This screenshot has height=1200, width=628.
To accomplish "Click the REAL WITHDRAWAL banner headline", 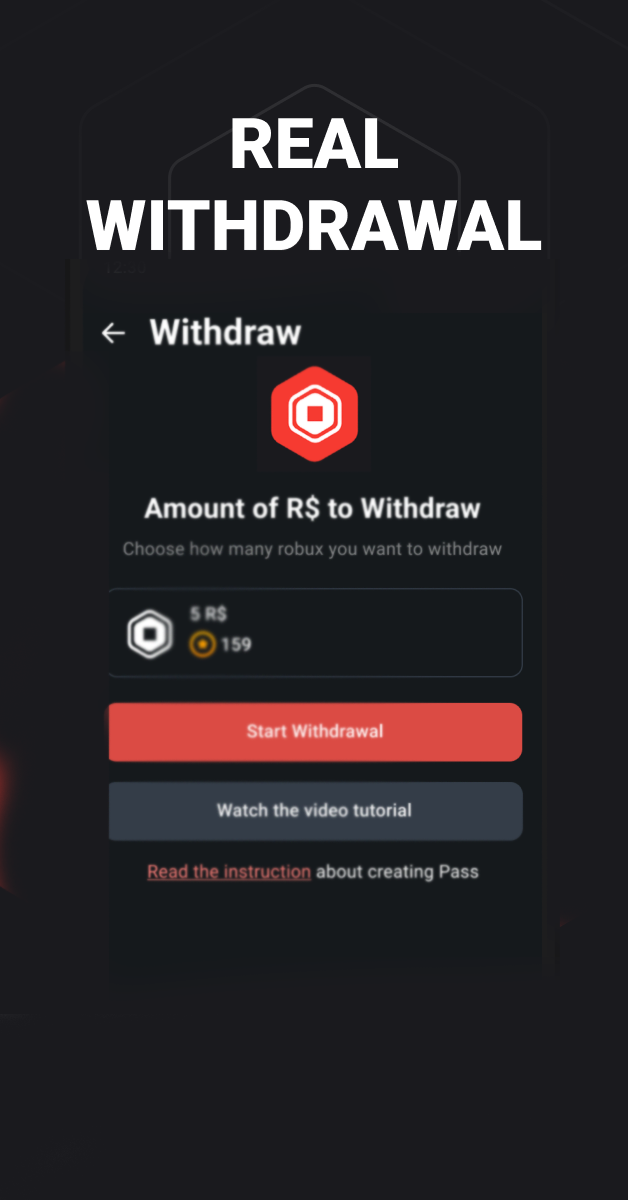I will [x=314, y=186].
